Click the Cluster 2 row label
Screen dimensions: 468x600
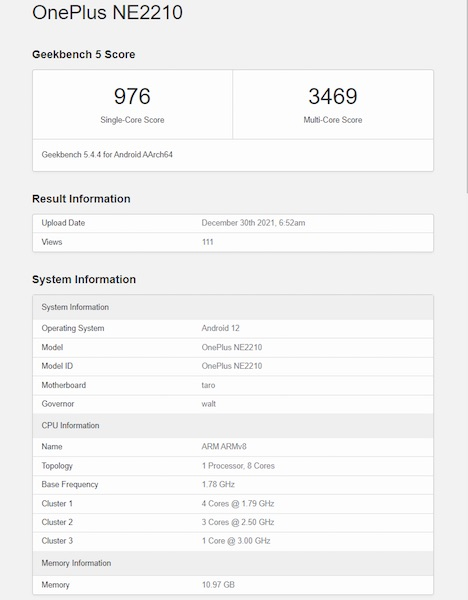click(x=57, y=522)
